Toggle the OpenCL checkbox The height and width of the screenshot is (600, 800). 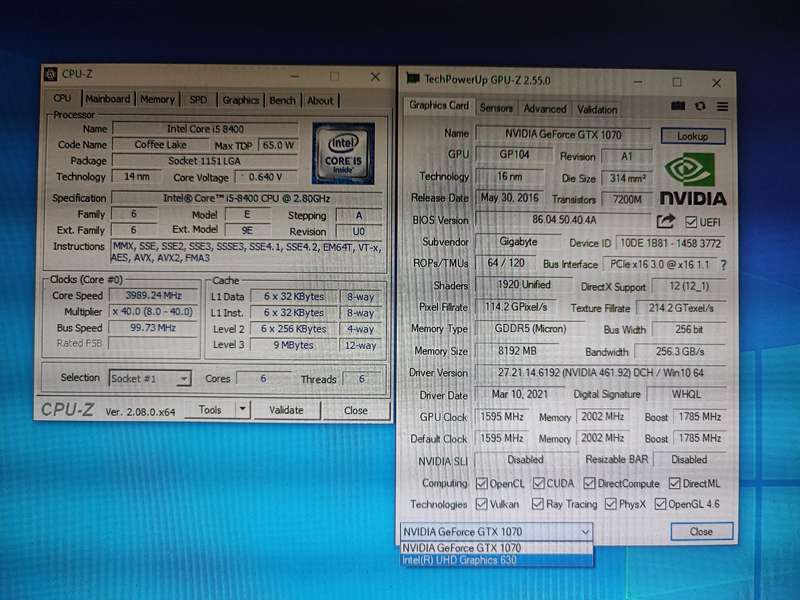pyautogui.click(x=481, y=483)
